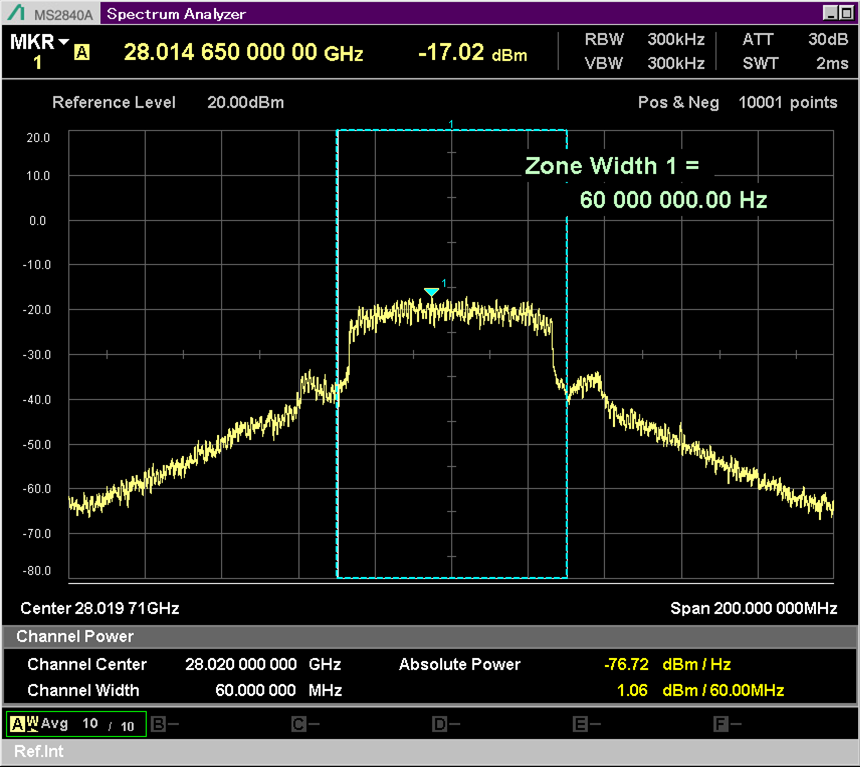Click the cyan marker 1 triangle on the trace
860x767 pixels.
pyautogui.click(x=431, y=292)
